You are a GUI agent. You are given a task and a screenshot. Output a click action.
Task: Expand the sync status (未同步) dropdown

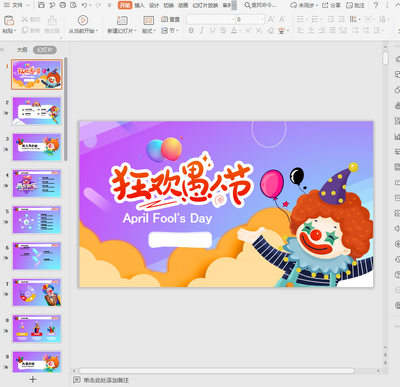pos(316,5)
